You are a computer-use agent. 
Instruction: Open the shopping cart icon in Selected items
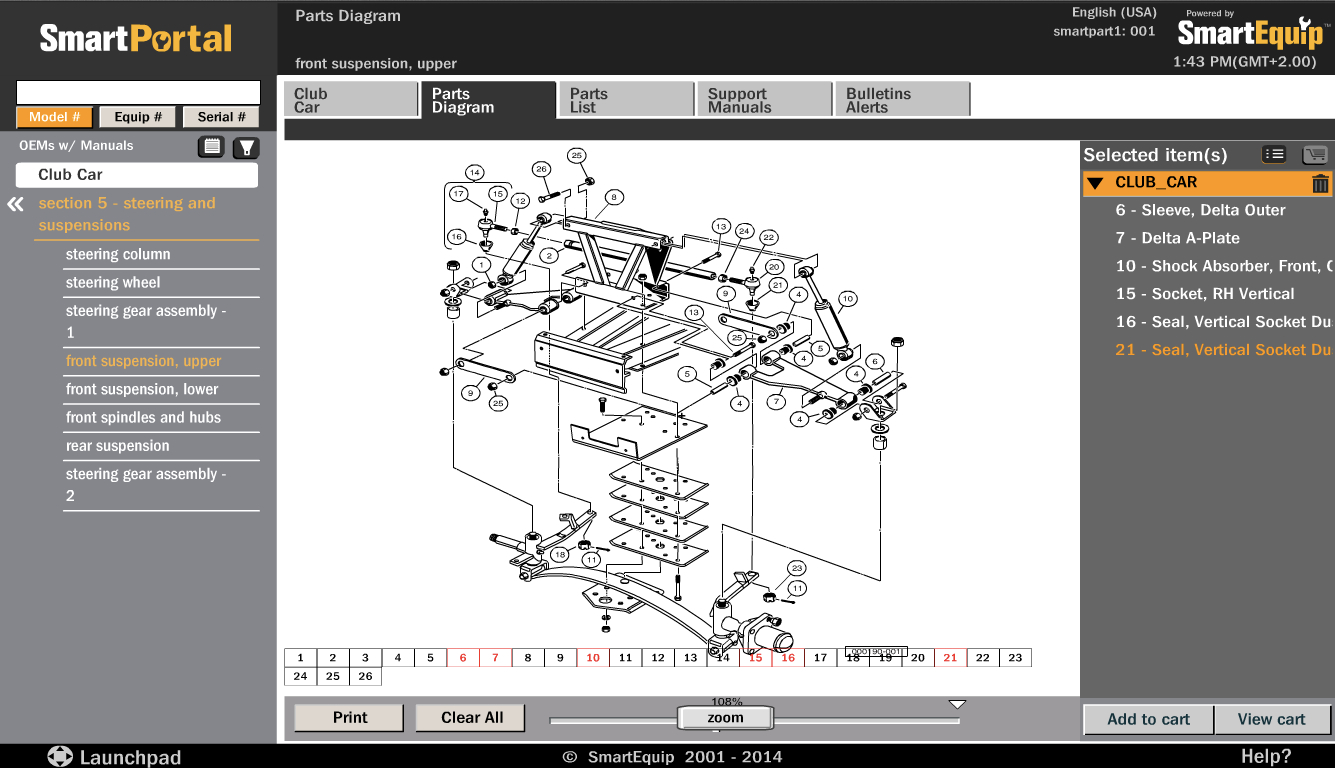(1315, 154)
